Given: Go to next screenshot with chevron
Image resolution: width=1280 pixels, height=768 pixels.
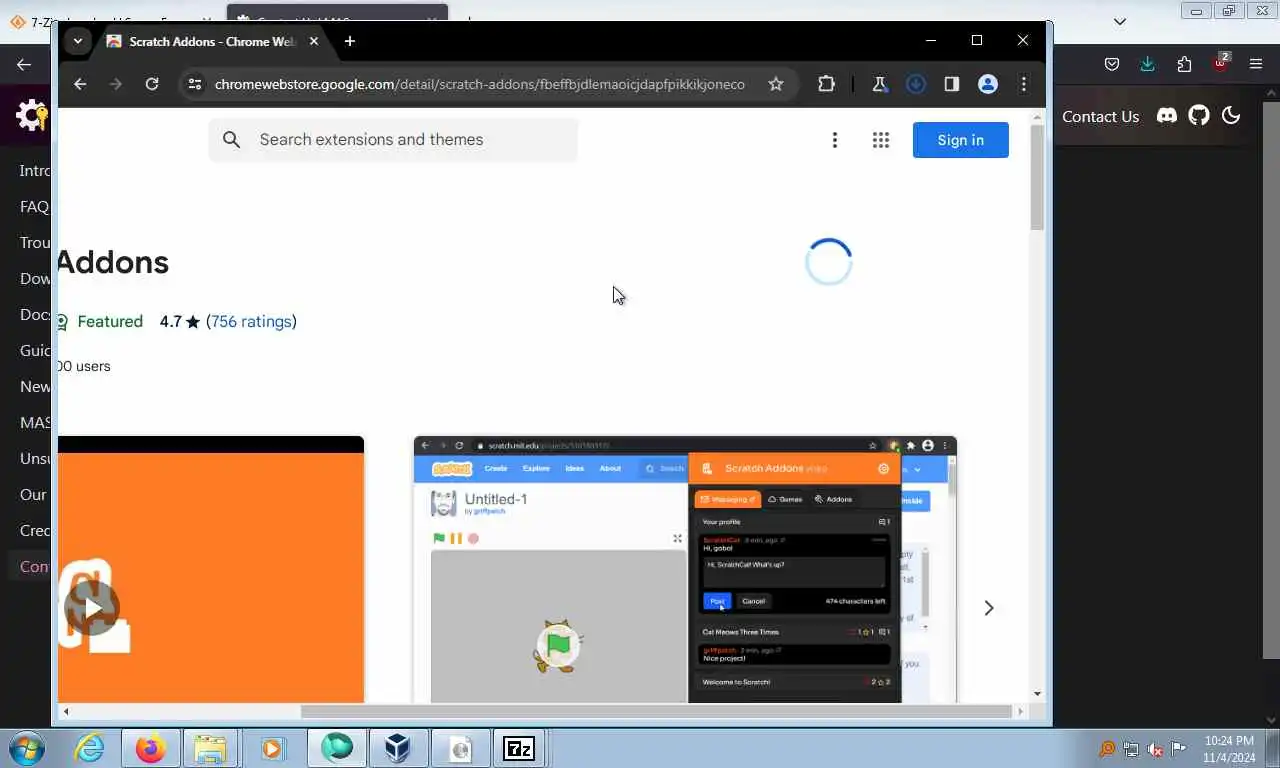Looking at the screenshot, I should point(988,608).
